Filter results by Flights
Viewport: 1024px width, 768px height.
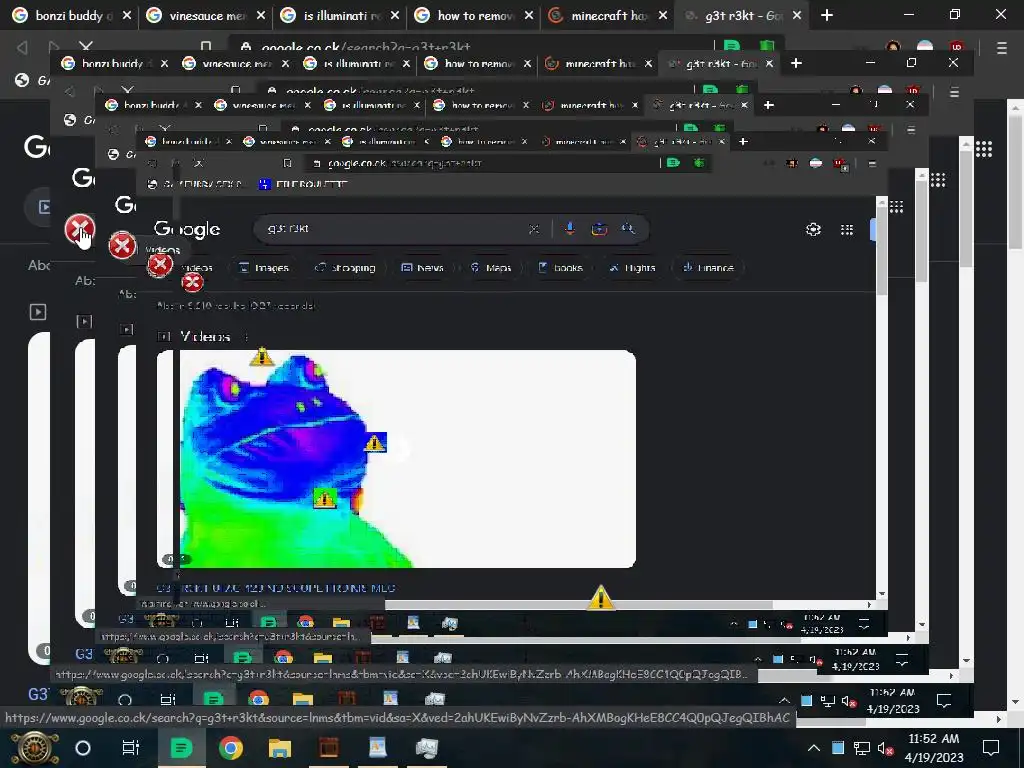(x=632, y=268)
